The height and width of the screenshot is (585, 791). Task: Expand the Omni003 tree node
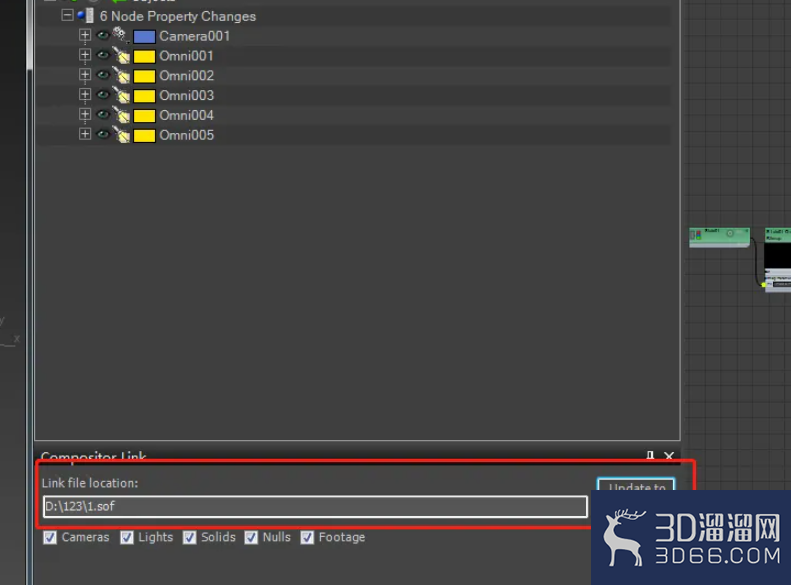(x=85, y=94)
